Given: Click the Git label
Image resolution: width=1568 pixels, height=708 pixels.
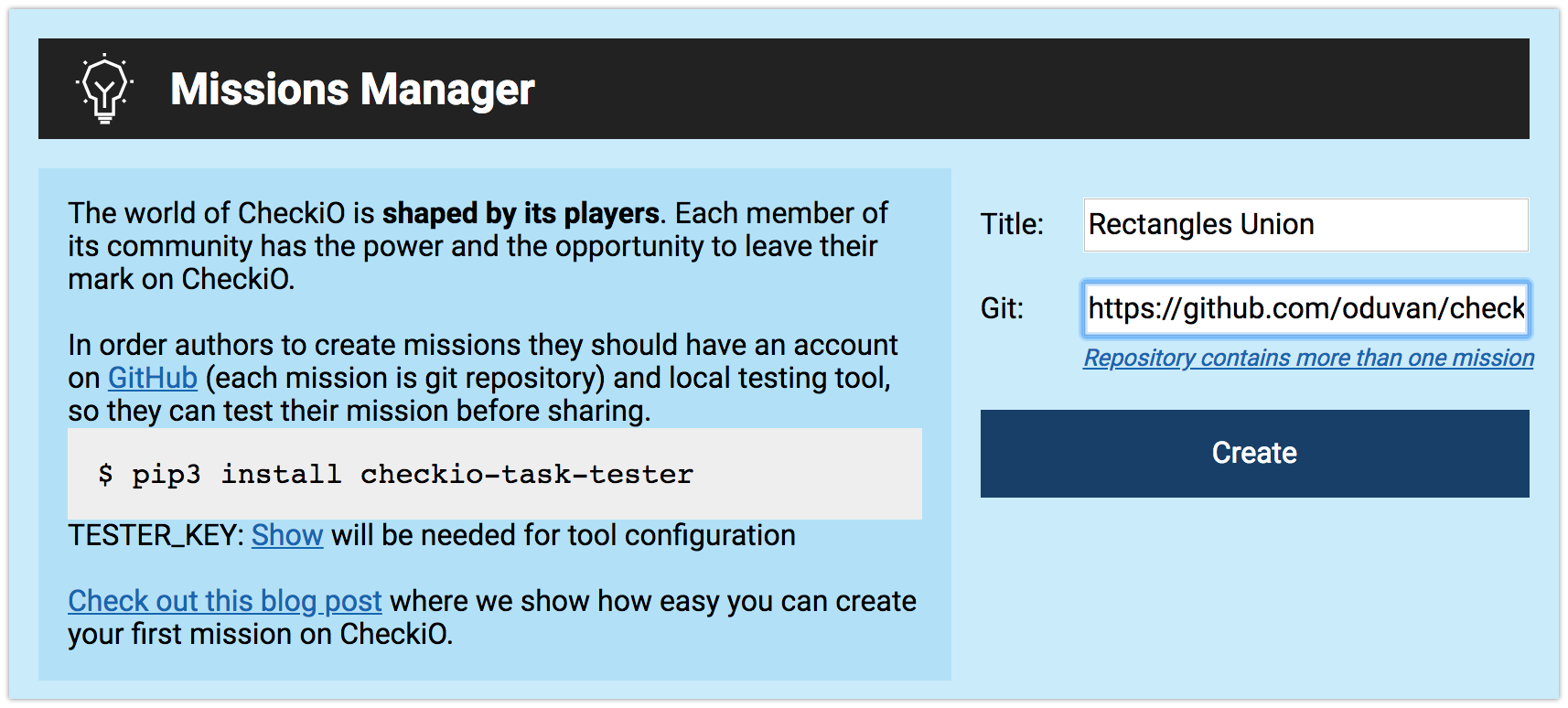Looking at the screenshot, I should (1002, 308).
